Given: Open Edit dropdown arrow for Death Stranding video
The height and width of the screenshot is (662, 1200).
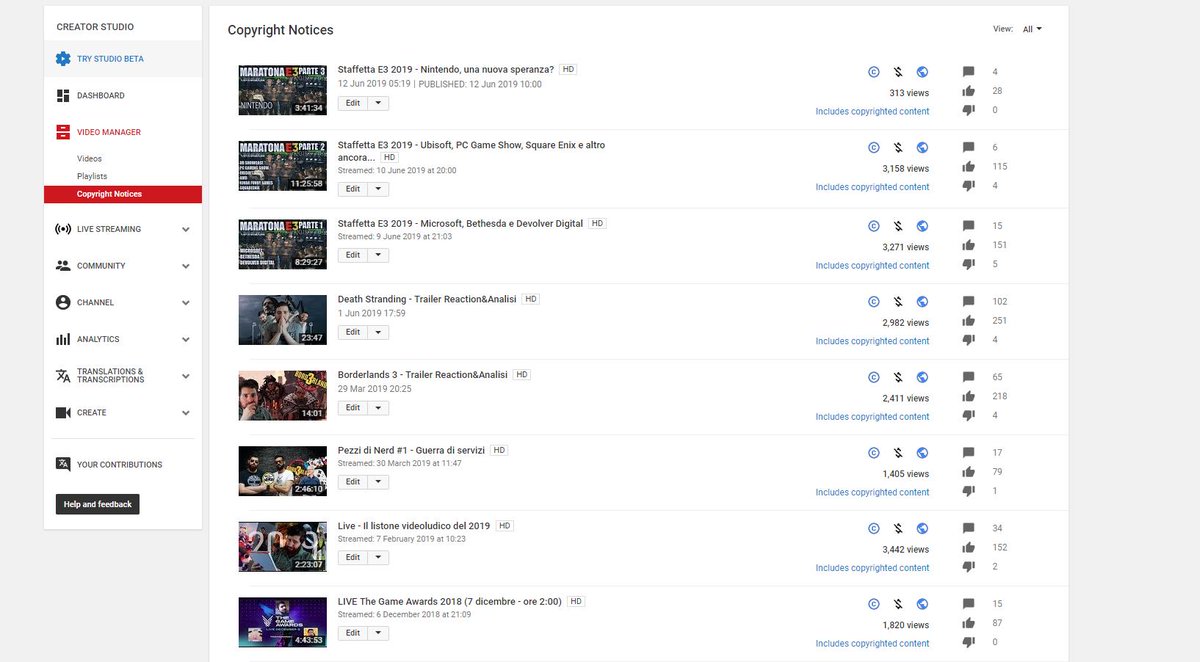Looking at the screenshot, I should pyautogui.click(x=378, y=332).
